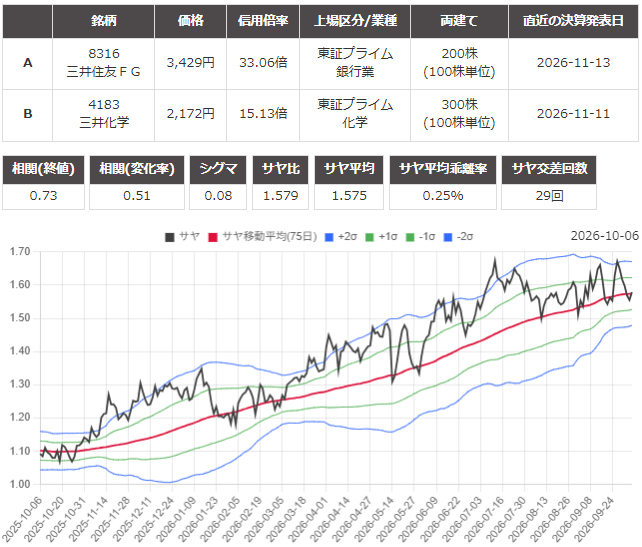Click the シグマ metric header
642x547 pixels.
tap(218, 169)
